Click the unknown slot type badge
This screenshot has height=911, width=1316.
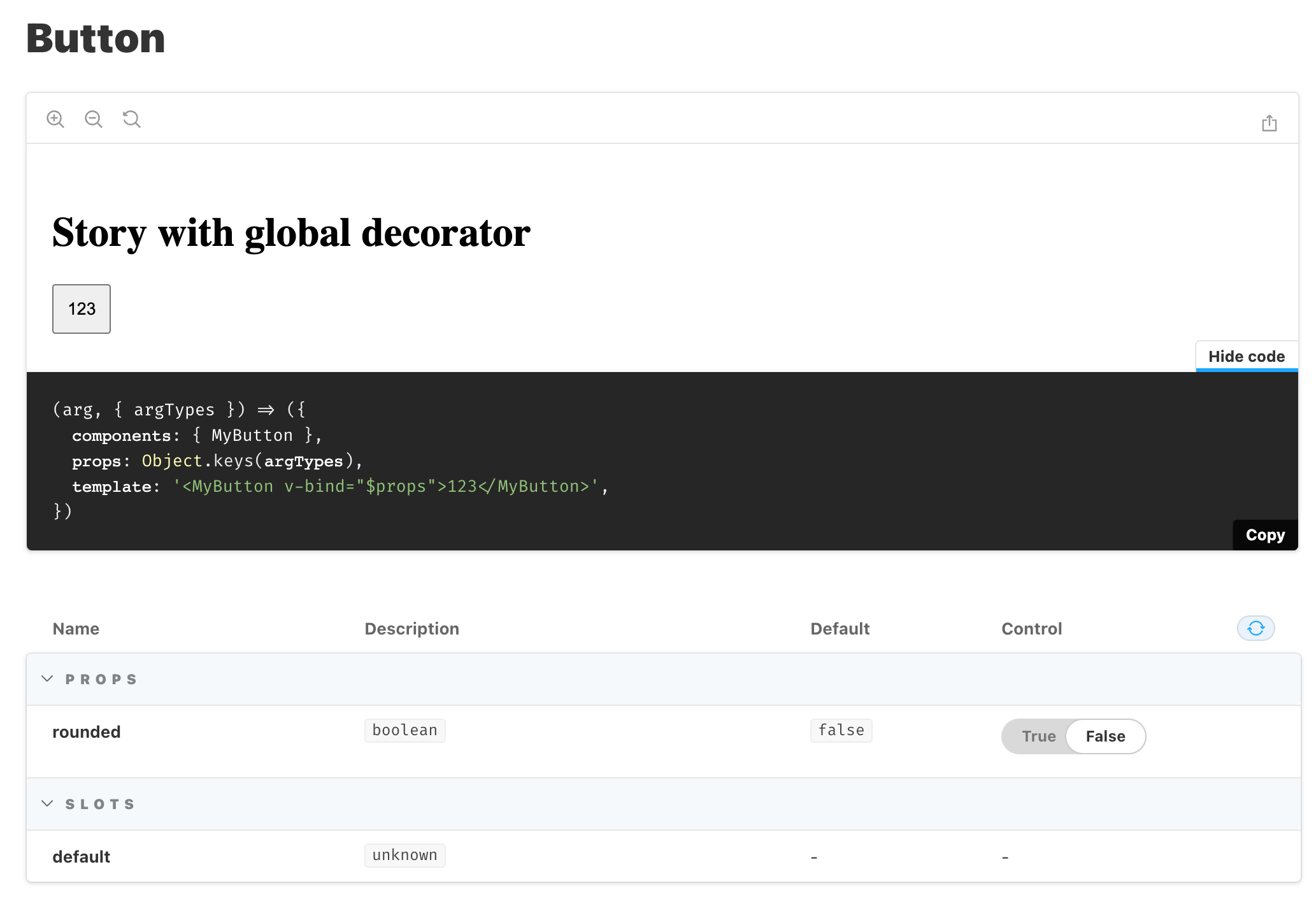(404, 855)
